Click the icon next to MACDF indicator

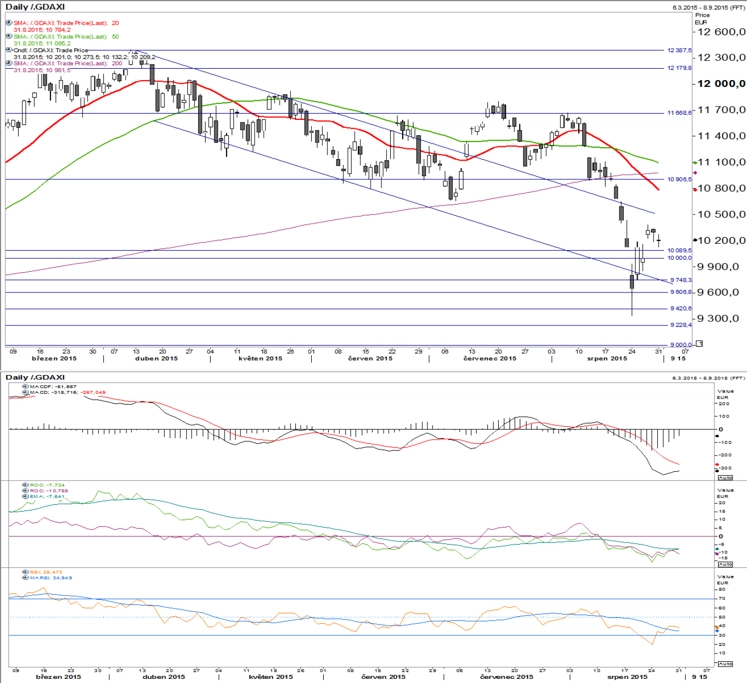[x=26, y=386]
